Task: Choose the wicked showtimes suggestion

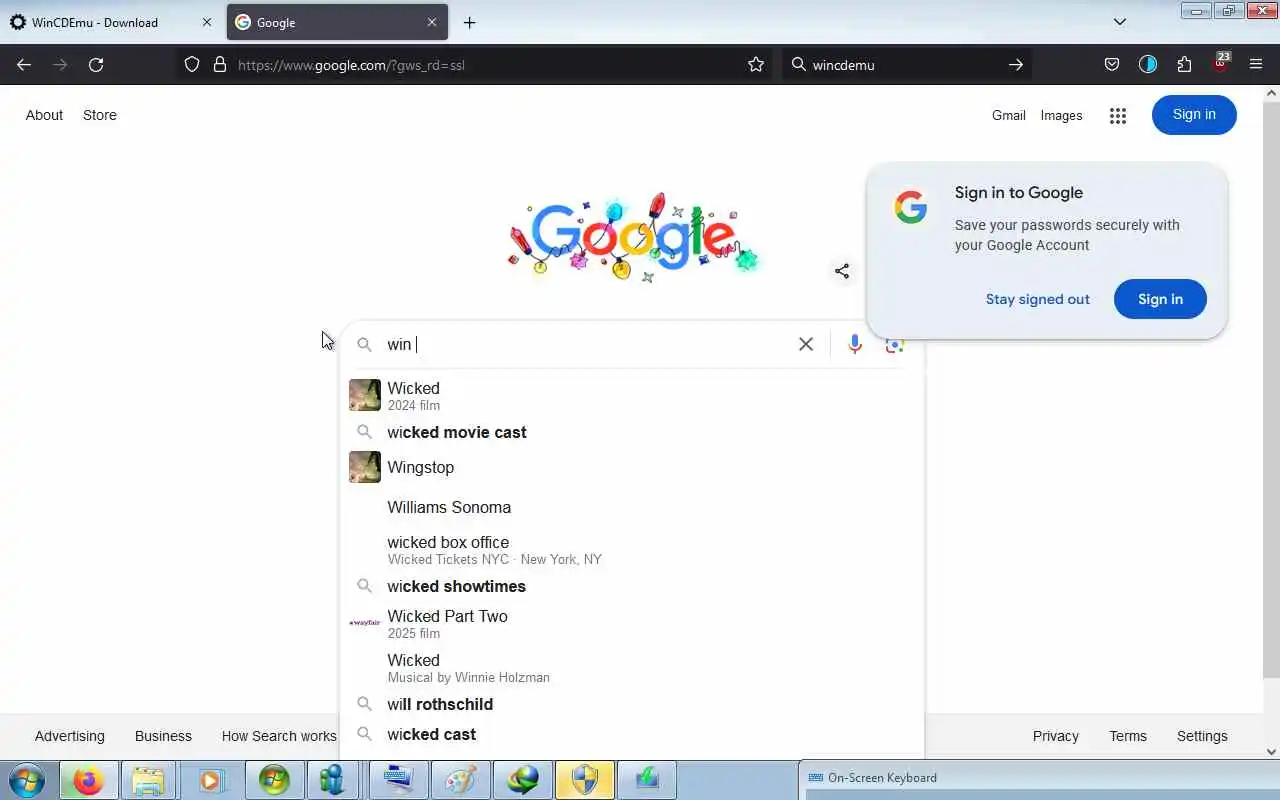Action: 632,586
